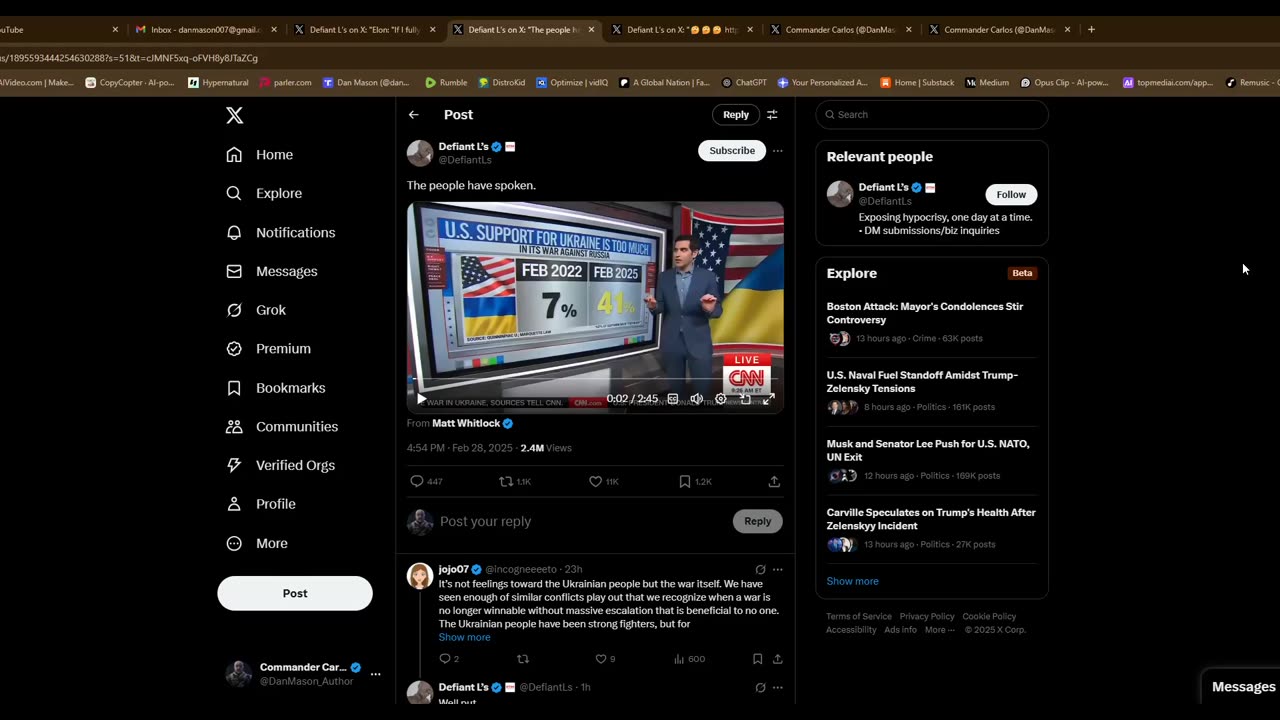This screenshot has height=720, width=1280.
Task: Open Musk and Senator Lee NATO topic
Action: (931, 460)
